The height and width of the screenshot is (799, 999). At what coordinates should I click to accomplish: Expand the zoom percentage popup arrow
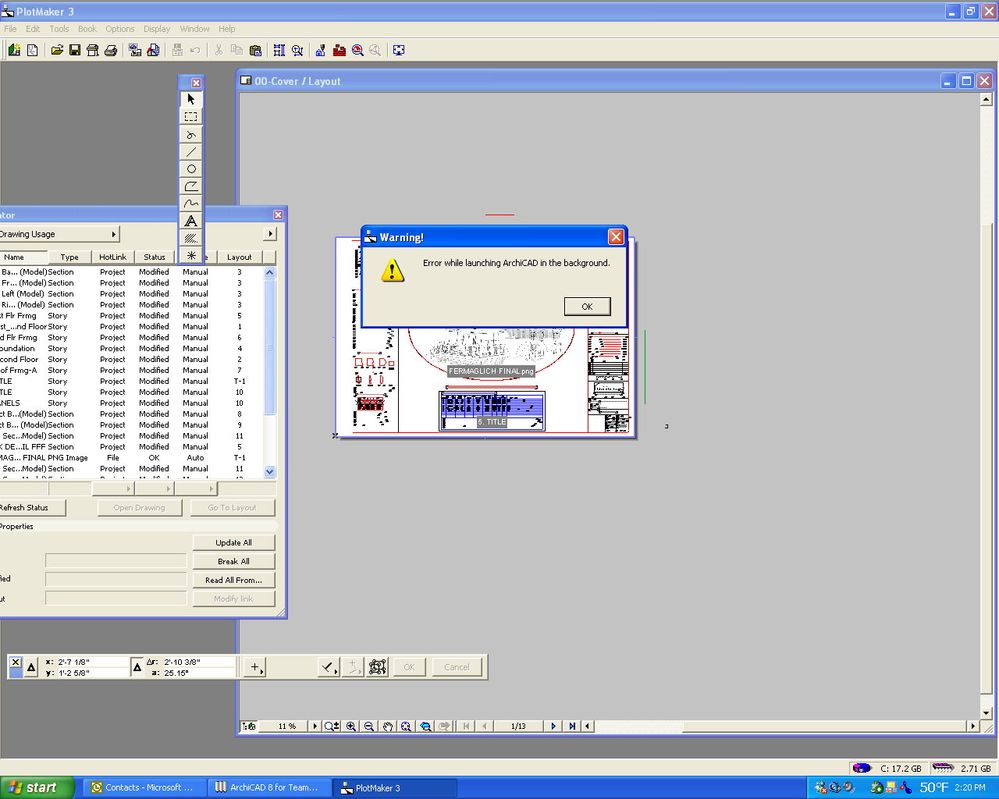314,726
